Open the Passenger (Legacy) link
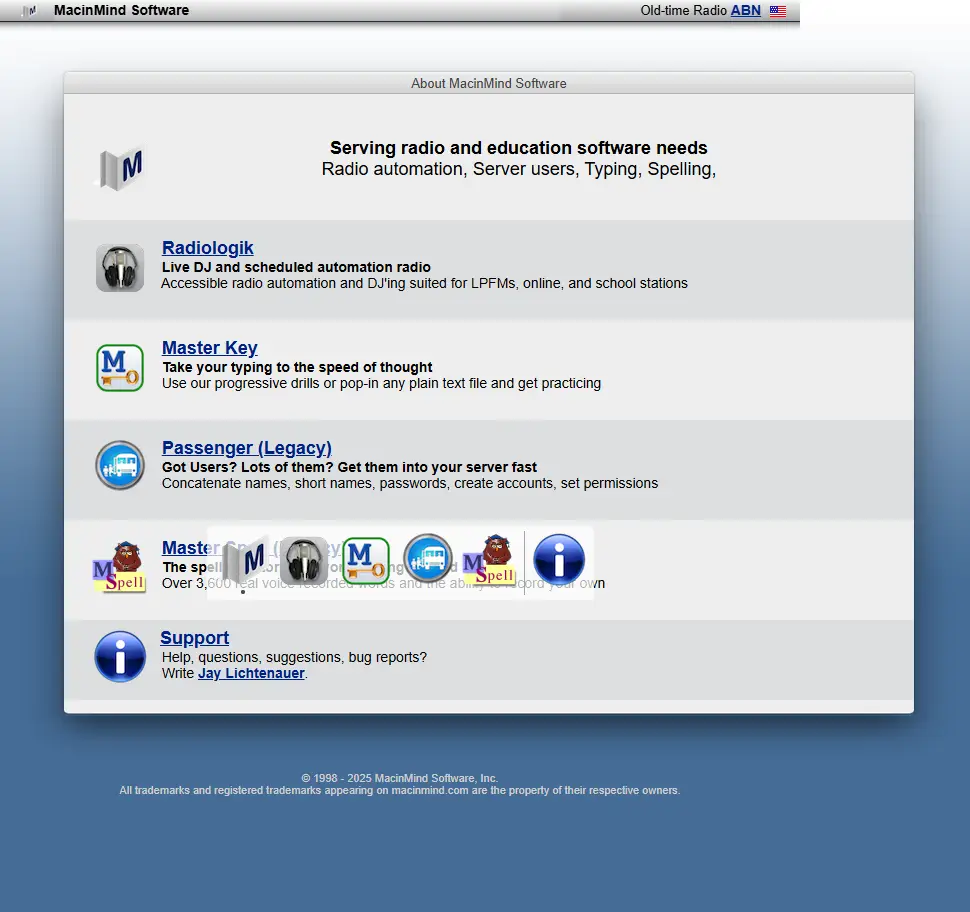970x912 pixels. coord(246,447)
